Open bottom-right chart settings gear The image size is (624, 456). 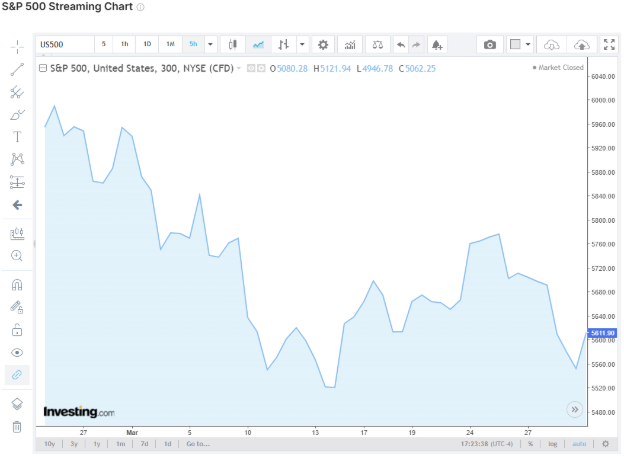[605, 444]
